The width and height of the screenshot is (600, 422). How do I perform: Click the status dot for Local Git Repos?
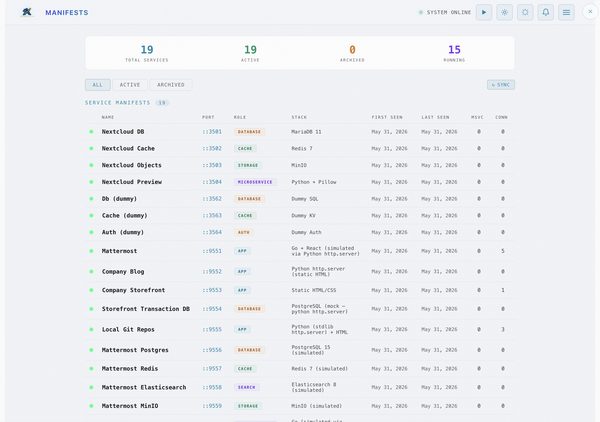(x=91, y=329)
